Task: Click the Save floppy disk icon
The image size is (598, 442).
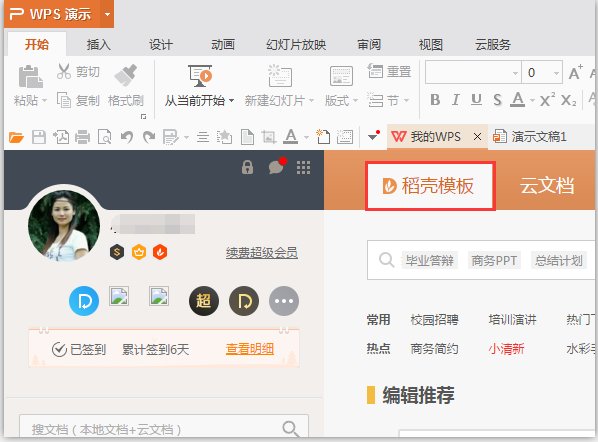Action: pos(39,137)
